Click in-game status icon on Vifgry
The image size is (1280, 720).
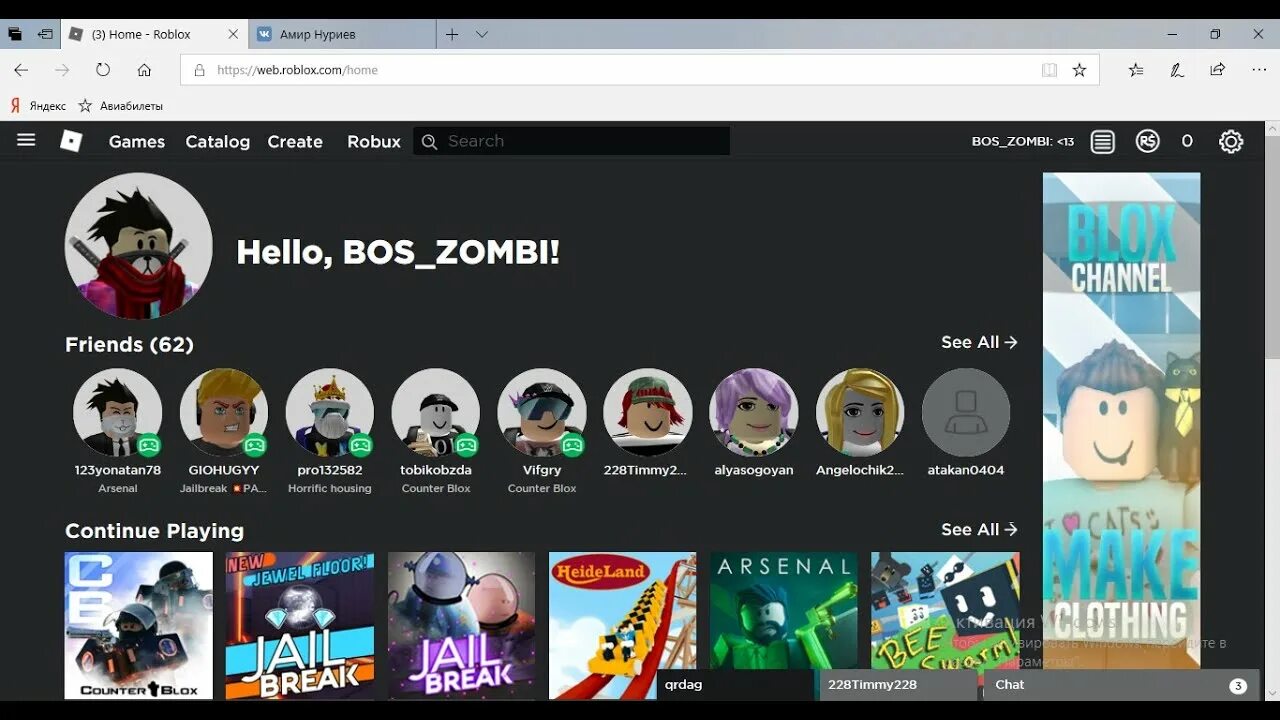coord(573,445)
